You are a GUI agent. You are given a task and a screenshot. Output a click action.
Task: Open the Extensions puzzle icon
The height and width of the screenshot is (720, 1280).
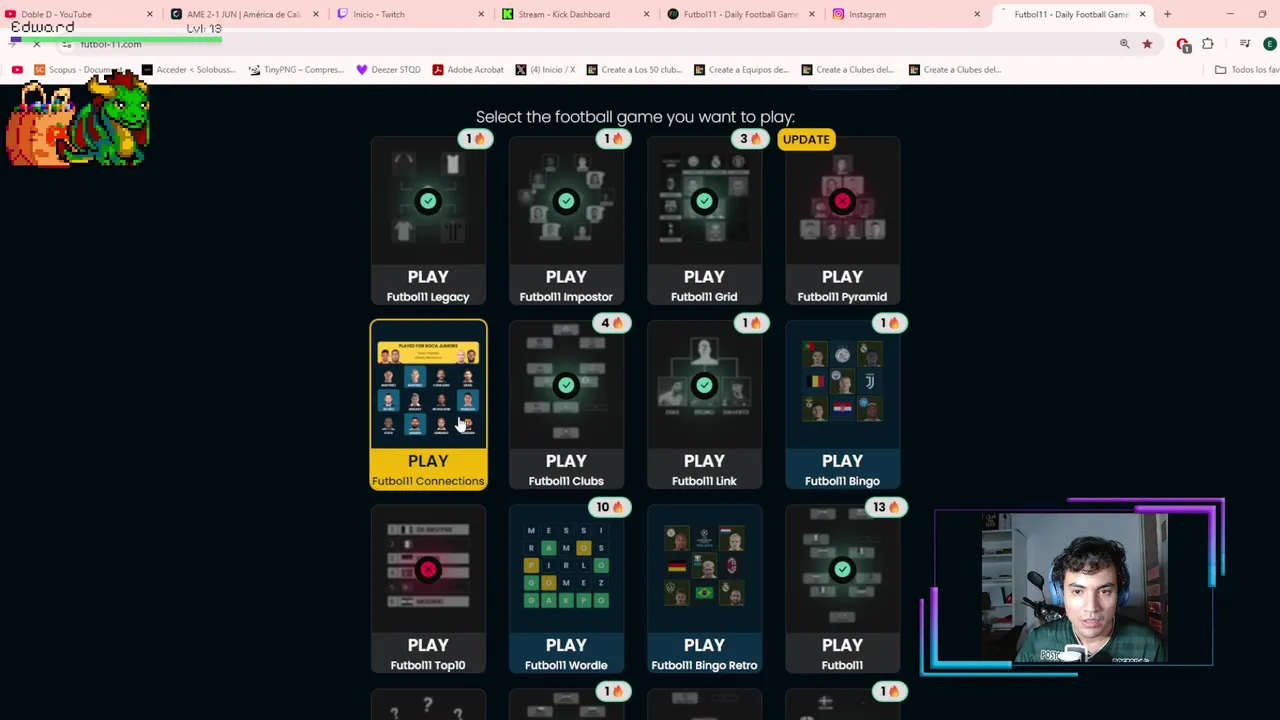(x=1208, y=44)
